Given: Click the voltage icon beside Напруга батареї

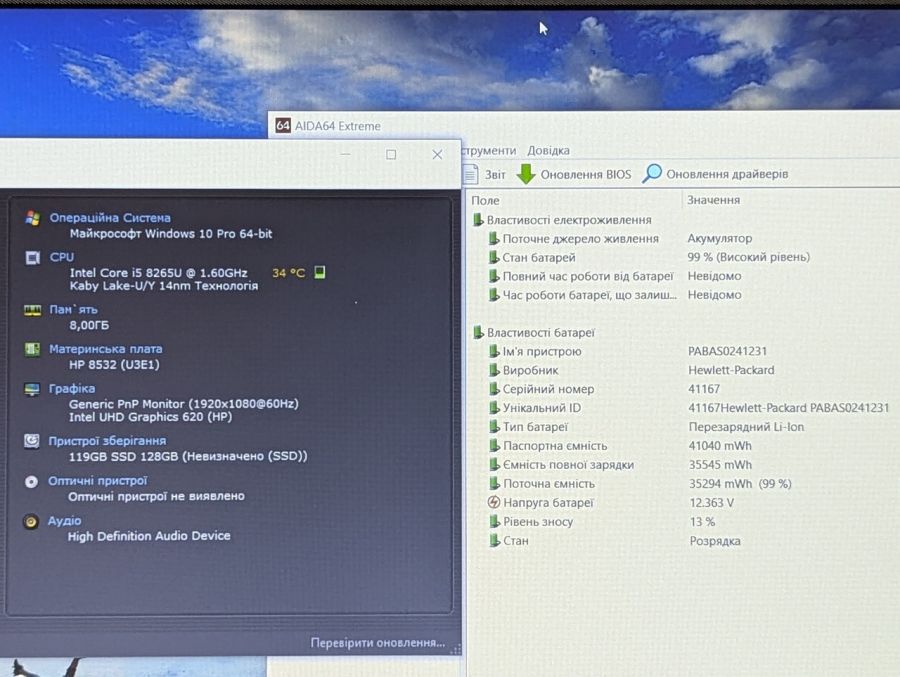Looking at the screenshot, I should pos(494,502).
